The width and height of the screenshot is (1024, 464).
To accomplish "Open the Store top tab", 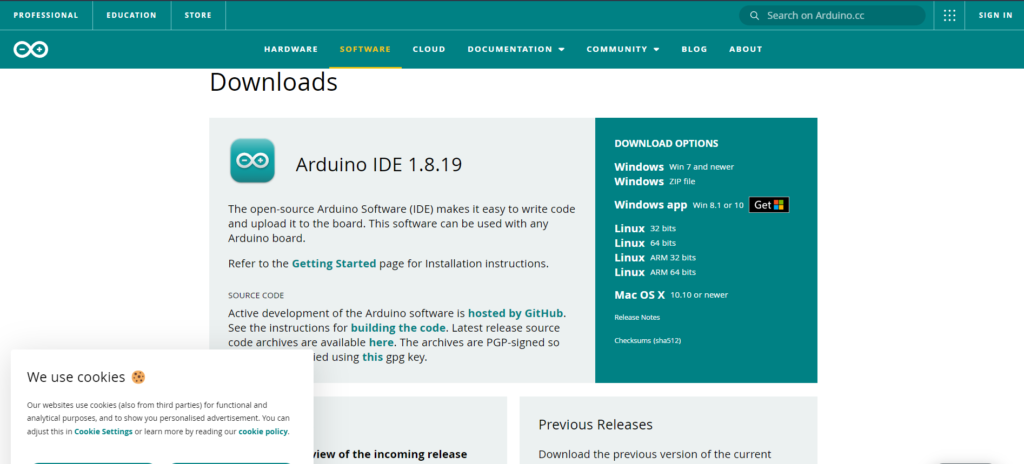I will pyautogui.click(x=198, y=15).
